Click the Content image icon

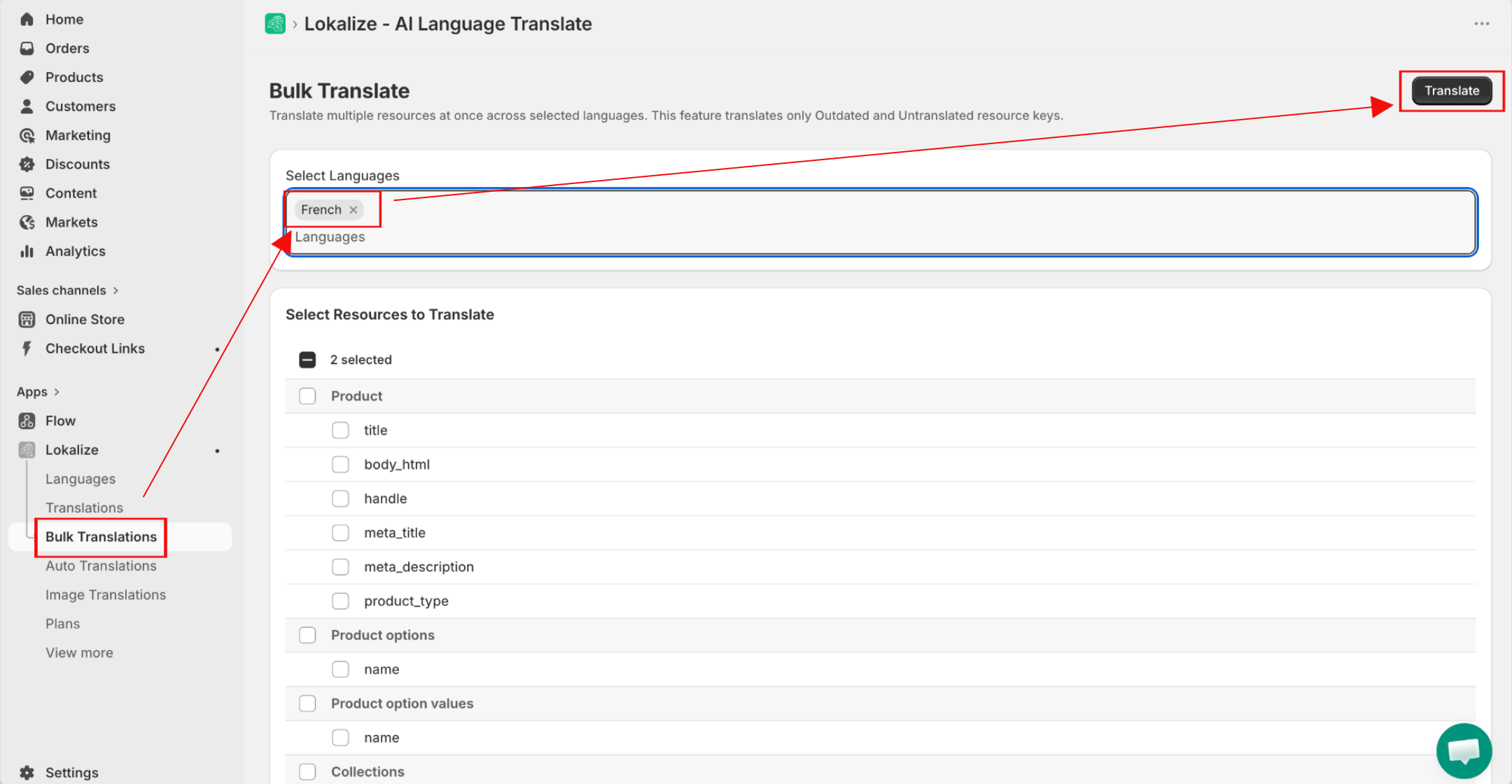tap(27, 193)
